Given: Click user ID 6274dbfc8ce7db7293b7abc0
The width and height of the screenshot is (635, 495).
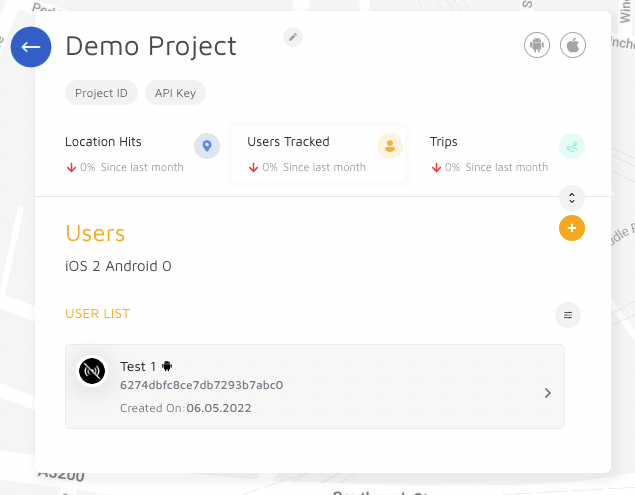Looking at the screenshot, I should click(x=201, y=385).
